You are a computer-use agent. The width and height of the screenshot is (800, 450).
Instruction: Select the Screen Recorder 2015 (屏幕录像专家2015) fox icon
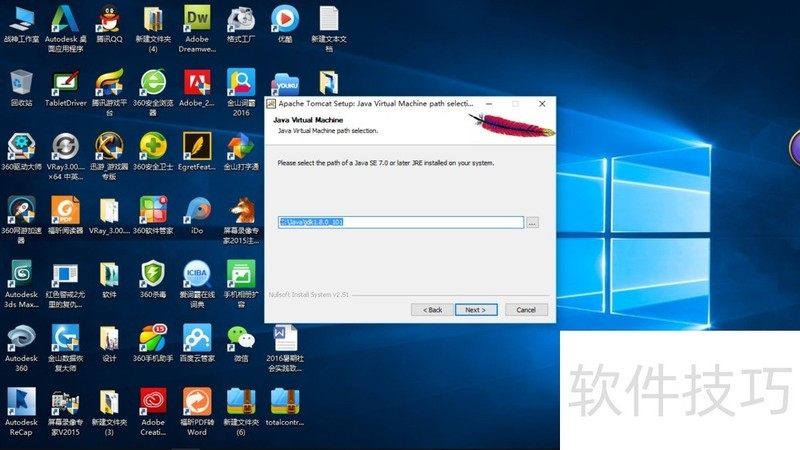pyautogui.click(x=241, y=211)
